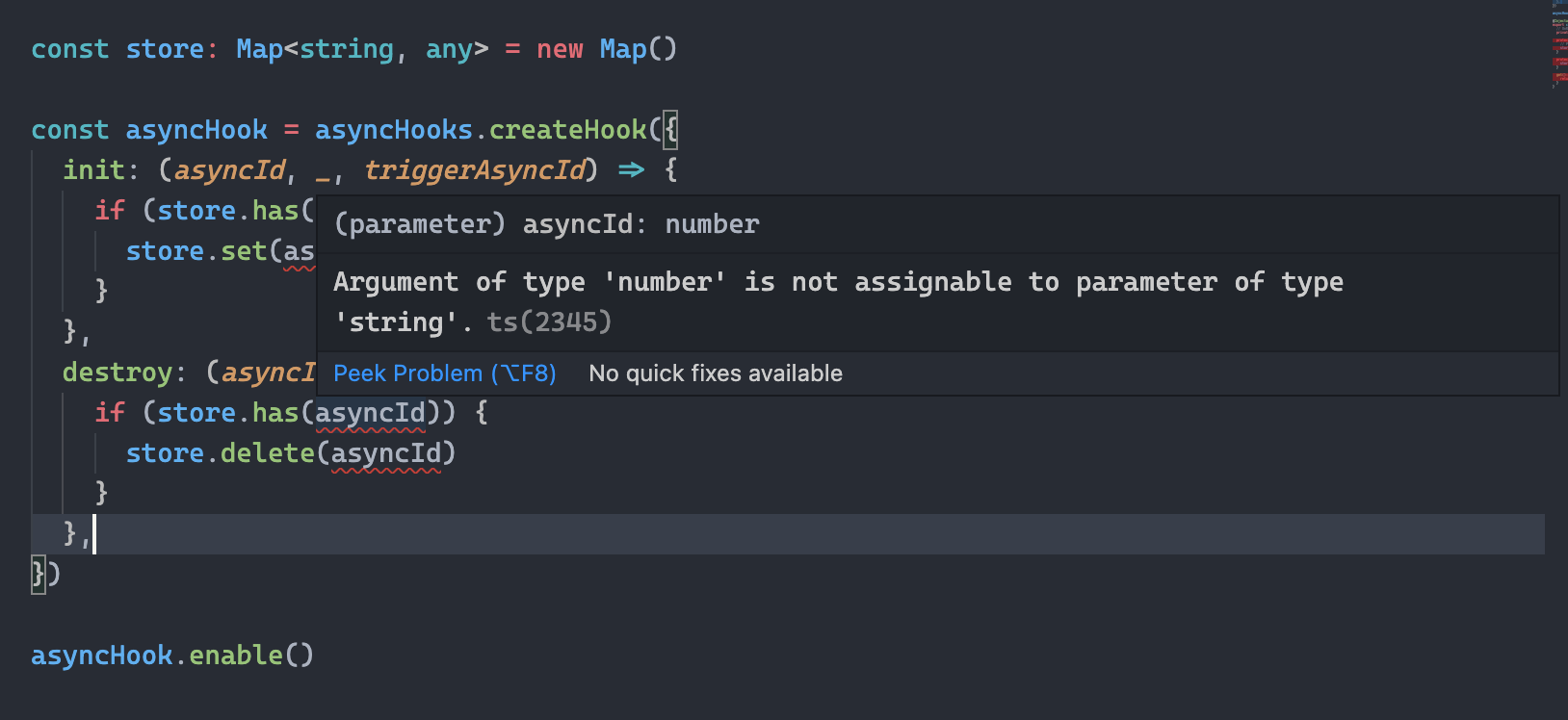Viewport: 1568px width, 720px height.
Task: Click the 'any' type in the Map generic
Action: coord(449,49)
